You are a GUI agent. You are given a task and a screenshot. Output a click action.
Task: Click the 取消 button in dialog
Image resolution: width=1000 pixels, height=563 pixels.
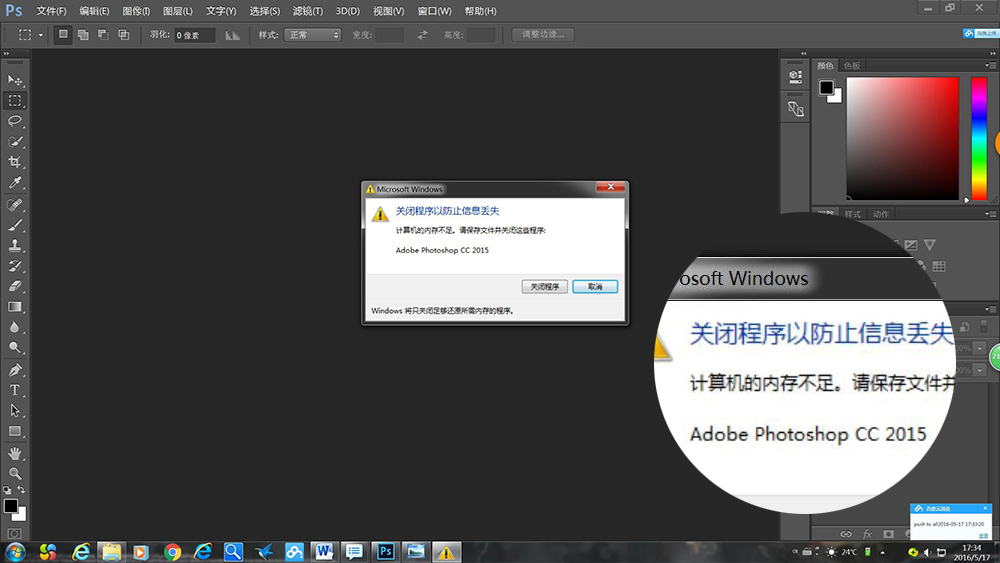[595, 287]
